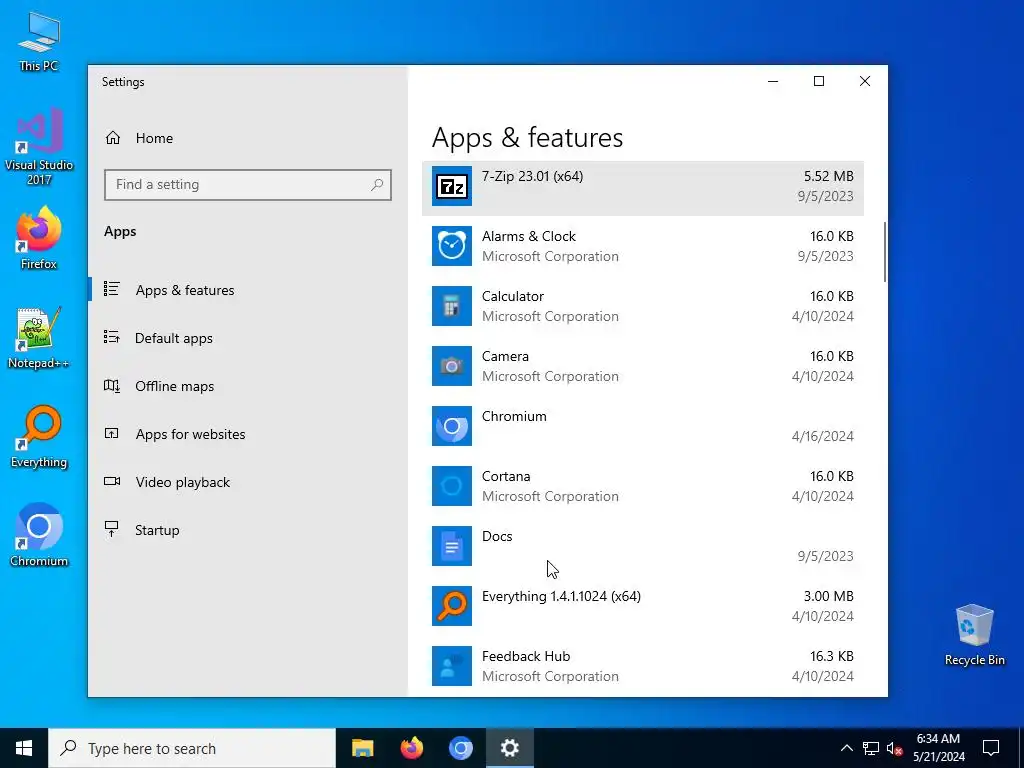
Task: Open Chromium from the taskbar
Action: click(460, 748)
